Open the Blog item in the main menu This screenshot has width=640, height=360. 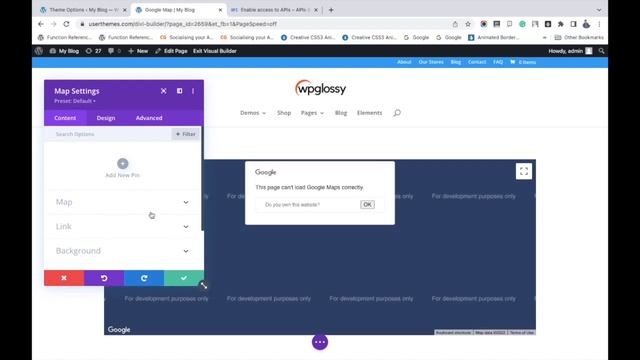341,113
